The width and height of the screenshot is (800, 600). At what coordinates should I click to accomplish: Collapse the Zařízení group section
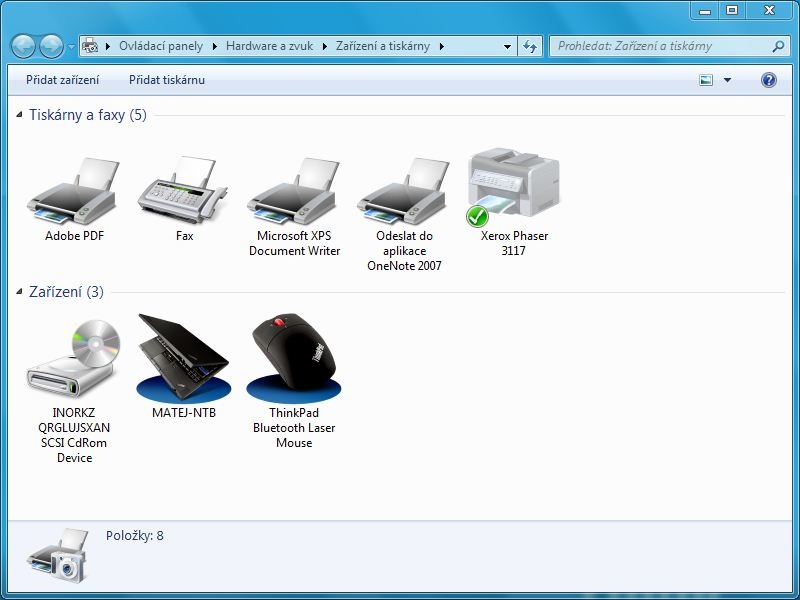20,293
